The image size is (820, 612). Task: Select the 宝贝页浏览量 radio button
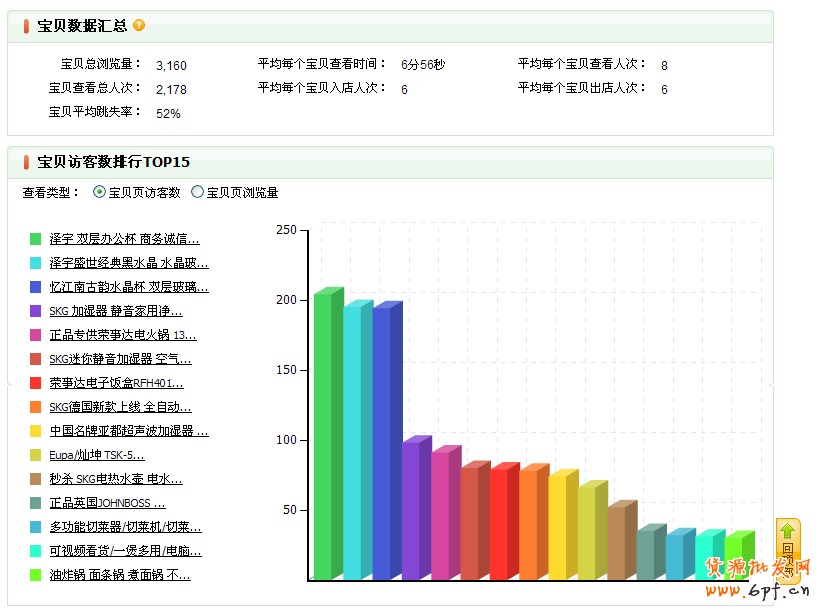(197, 192)
